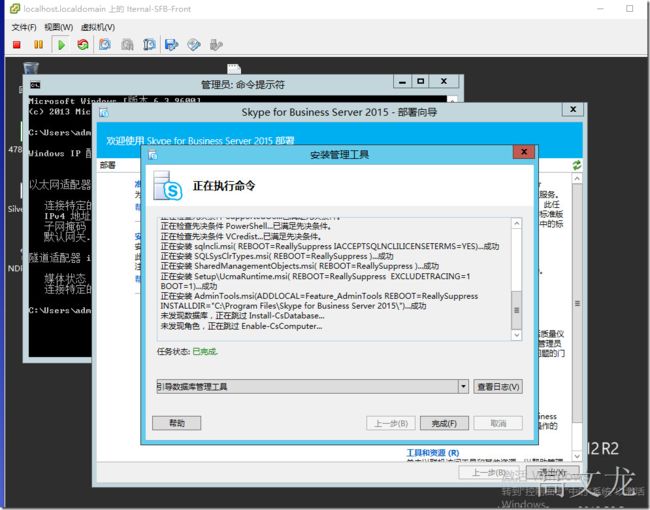Click the 工具和资源 (R) link
This screenshot has width=650, height=510.
[x=433, y=453]
